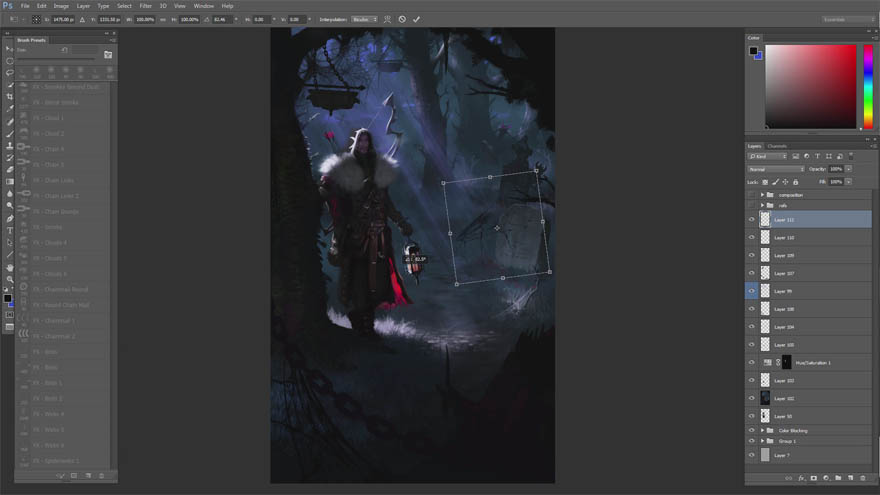Switch to the Channels tab
This screenshot has width=880, height=495.
point(777,146)
